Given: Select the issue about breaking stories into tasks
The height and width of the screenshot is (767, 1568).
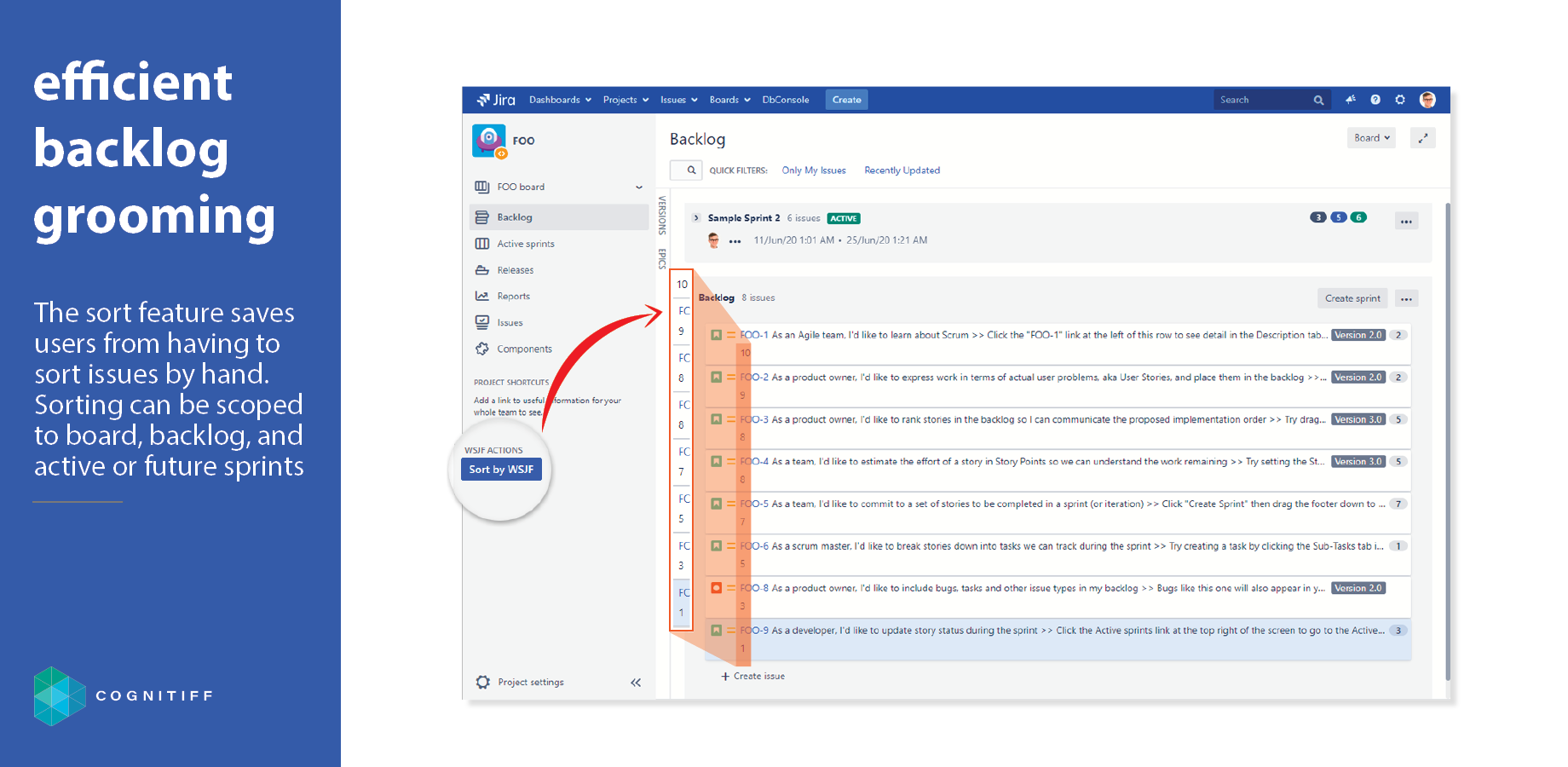Looking at the screenshot, I should click(x=1058, y=555).
